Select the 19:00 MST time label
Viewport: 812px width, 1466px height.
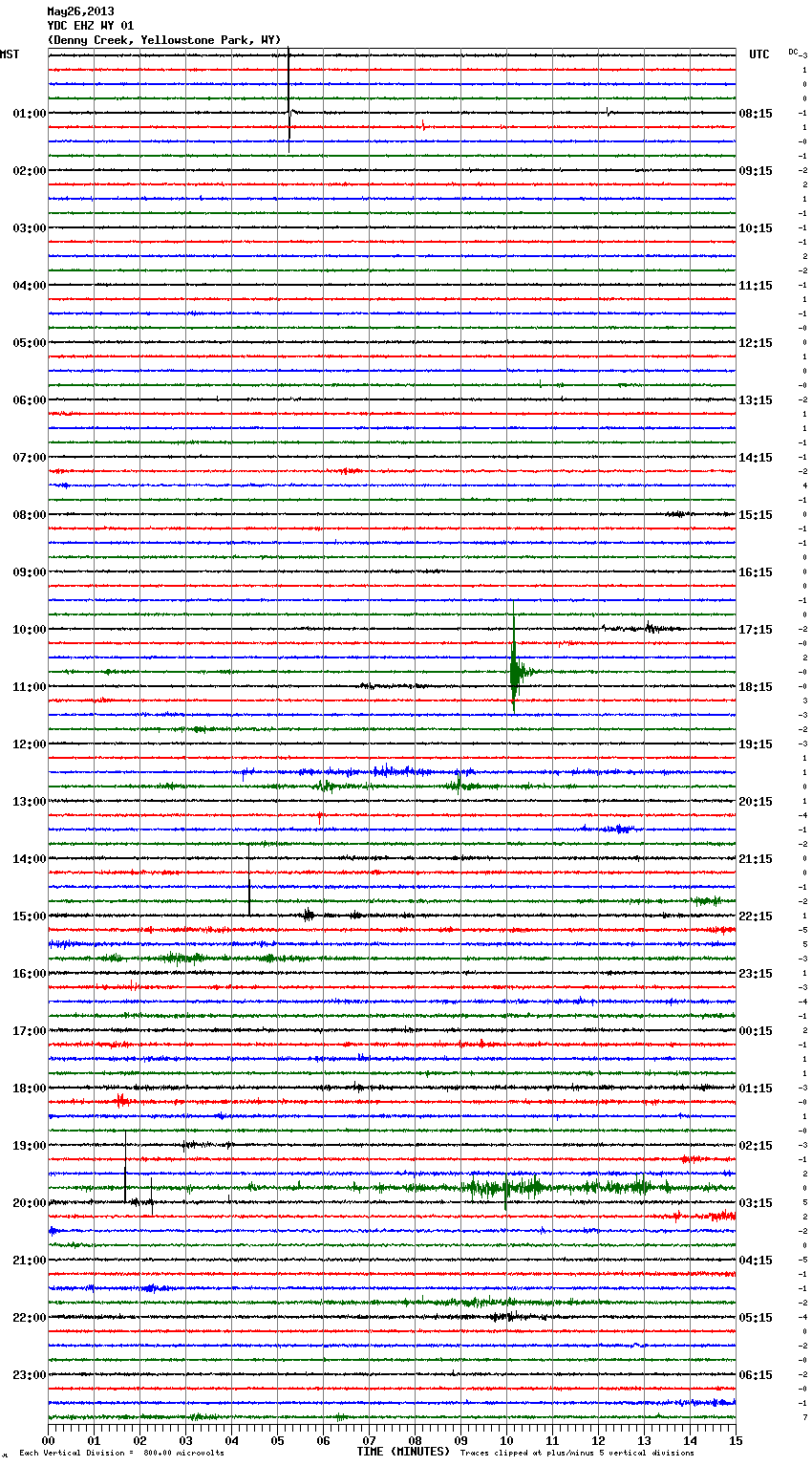click(29, 1146)
